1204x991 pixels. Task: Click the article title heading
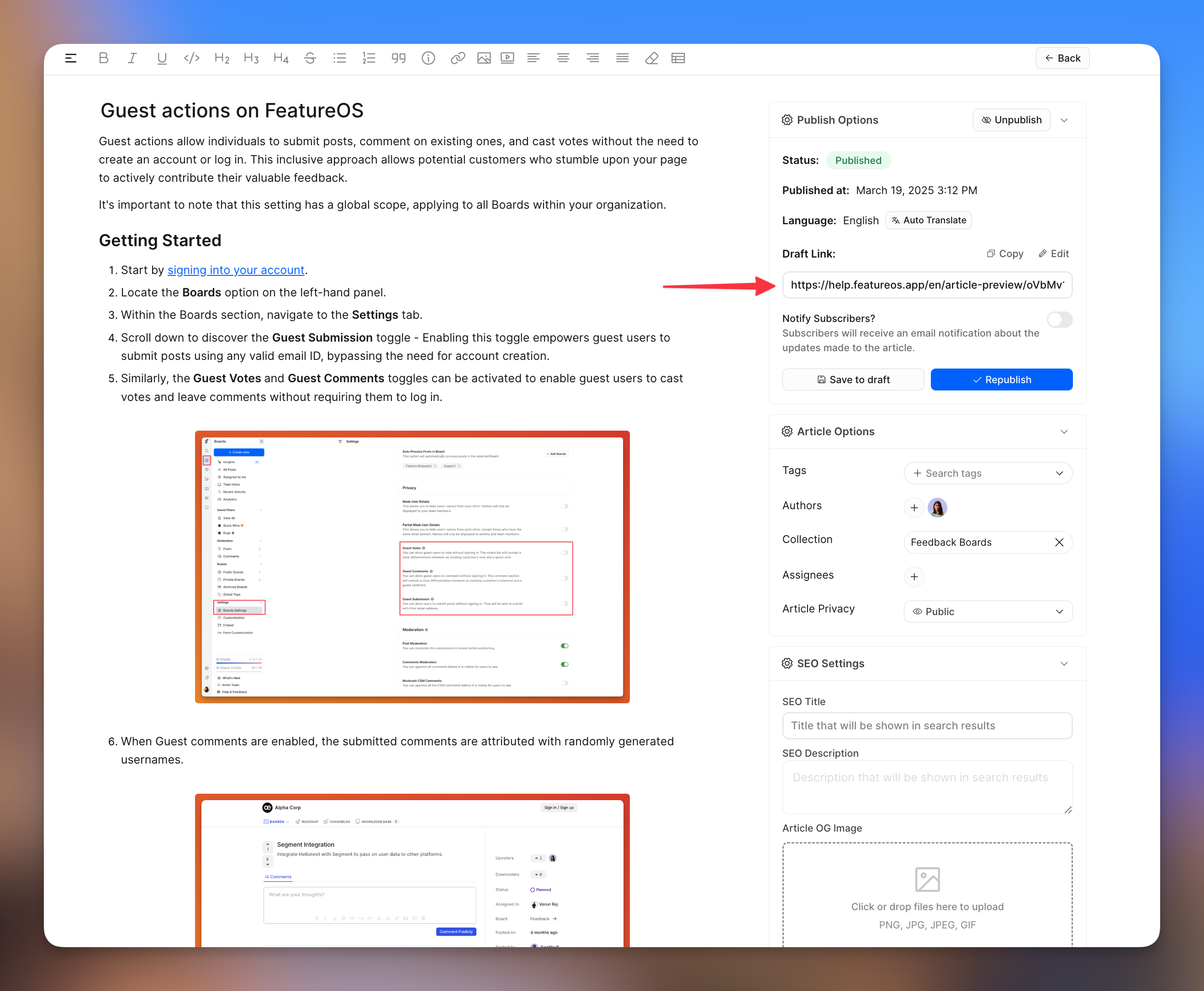(x=232, y=110)
